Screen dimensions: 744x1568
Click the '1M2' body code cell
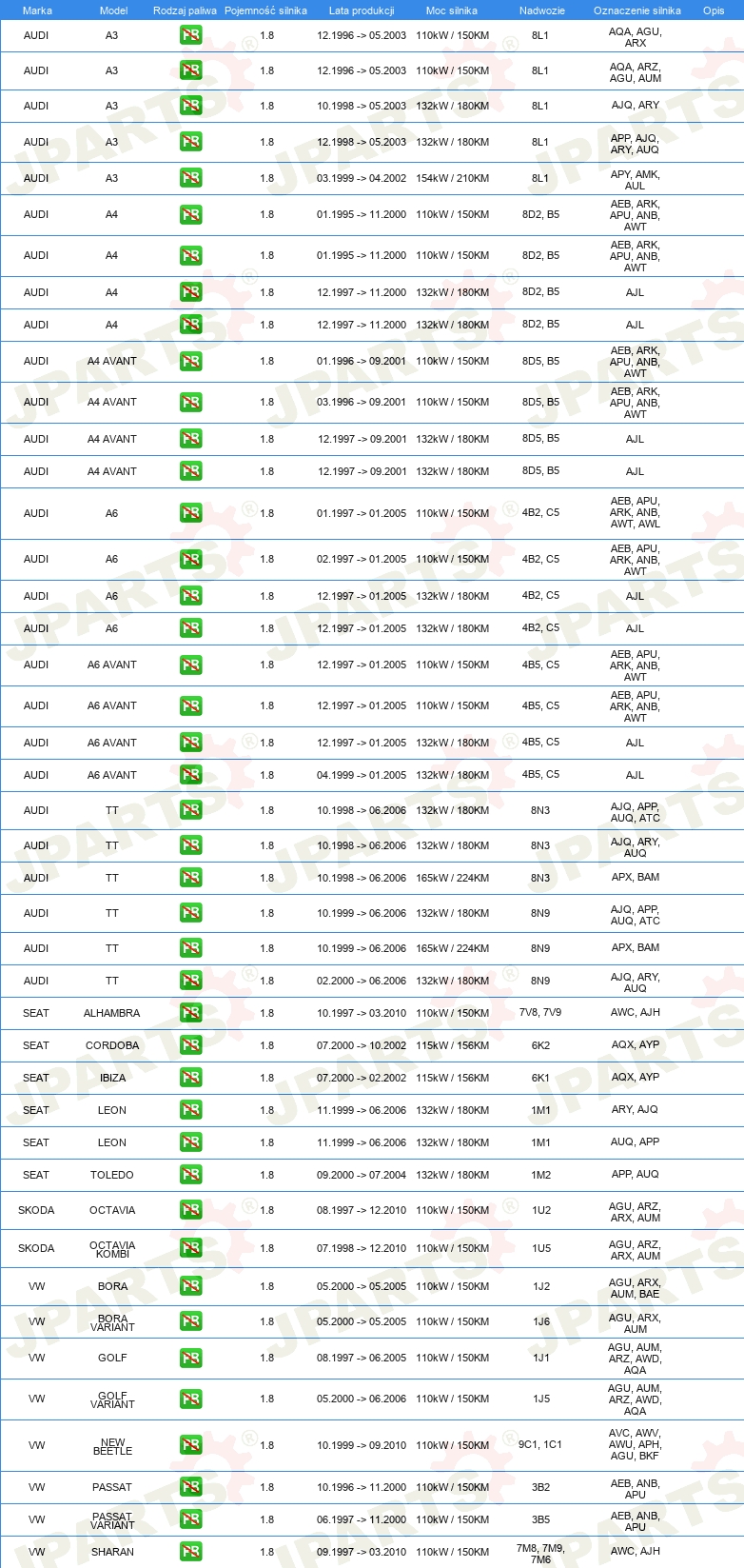click(540, 1175)
